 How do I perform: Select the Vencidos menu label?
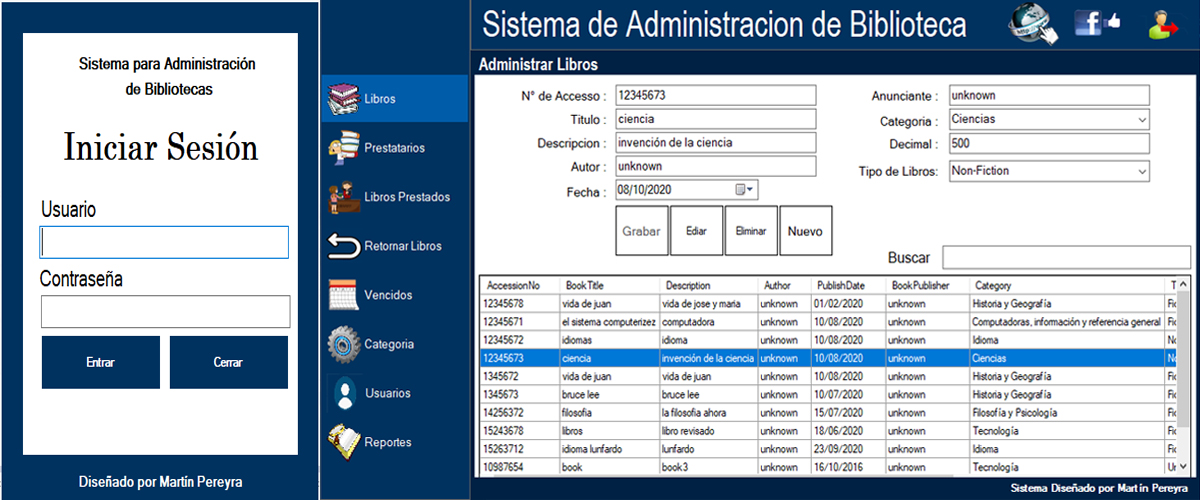[388, 295]
